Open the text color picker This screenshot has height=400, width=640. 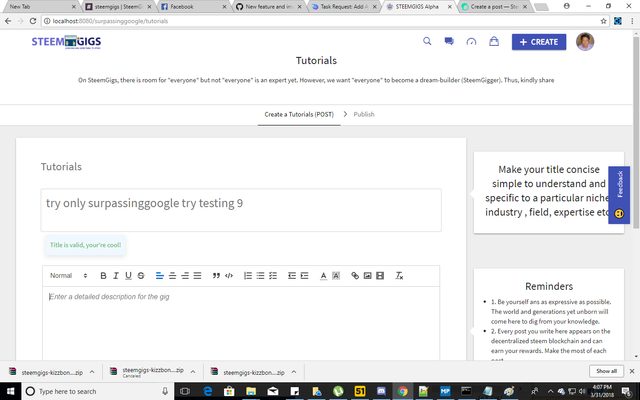323,276
